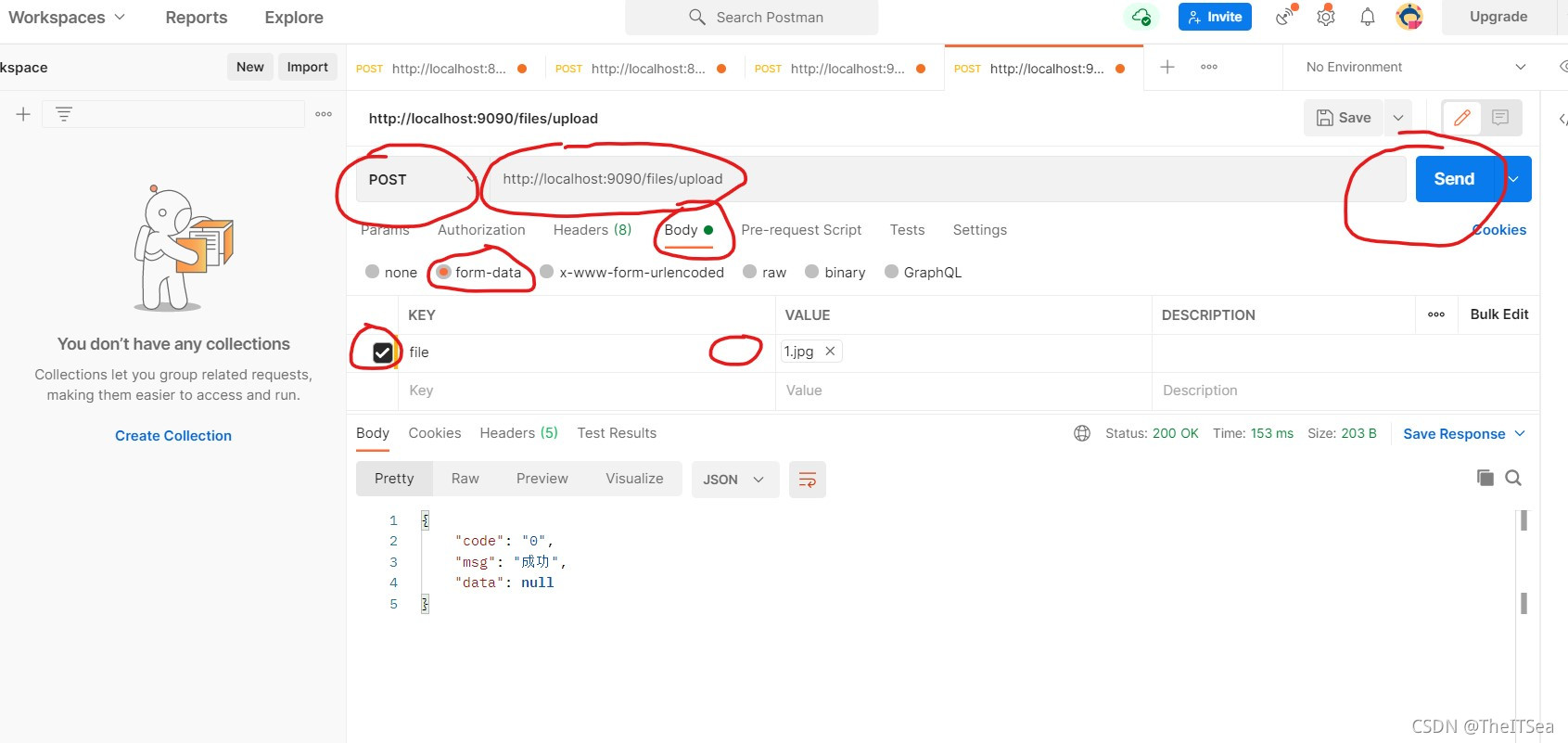Viewport: 1568px width, 743px height.
Task: Click the New button in sidebar
Action: (250, 67)
